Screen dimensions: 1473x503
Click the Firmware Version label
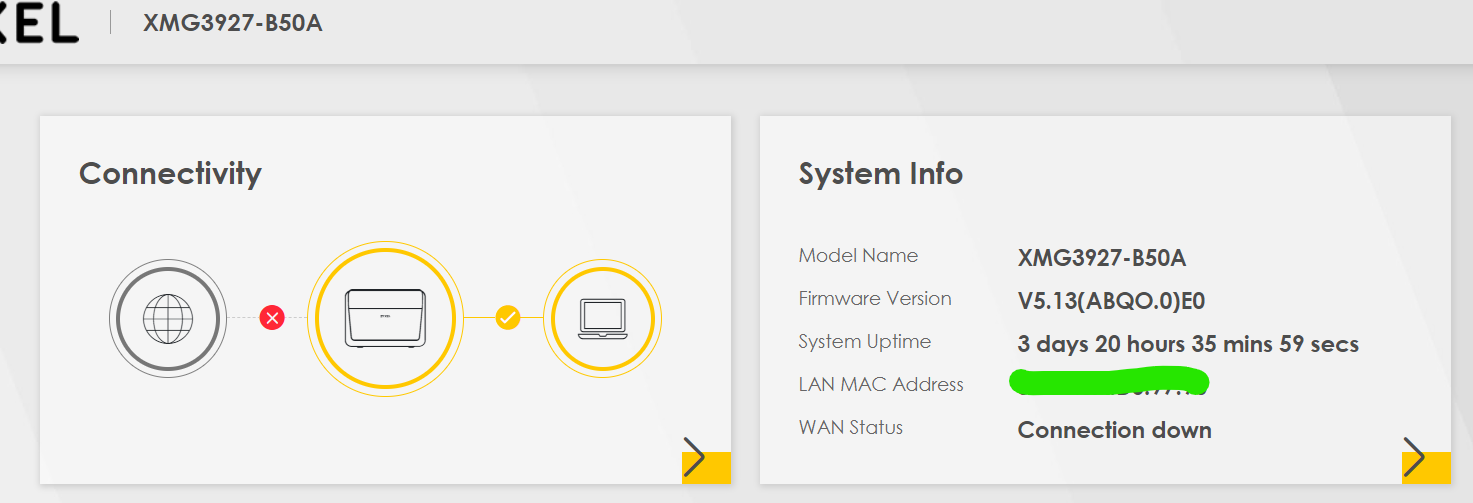click(x=875, y=299)
